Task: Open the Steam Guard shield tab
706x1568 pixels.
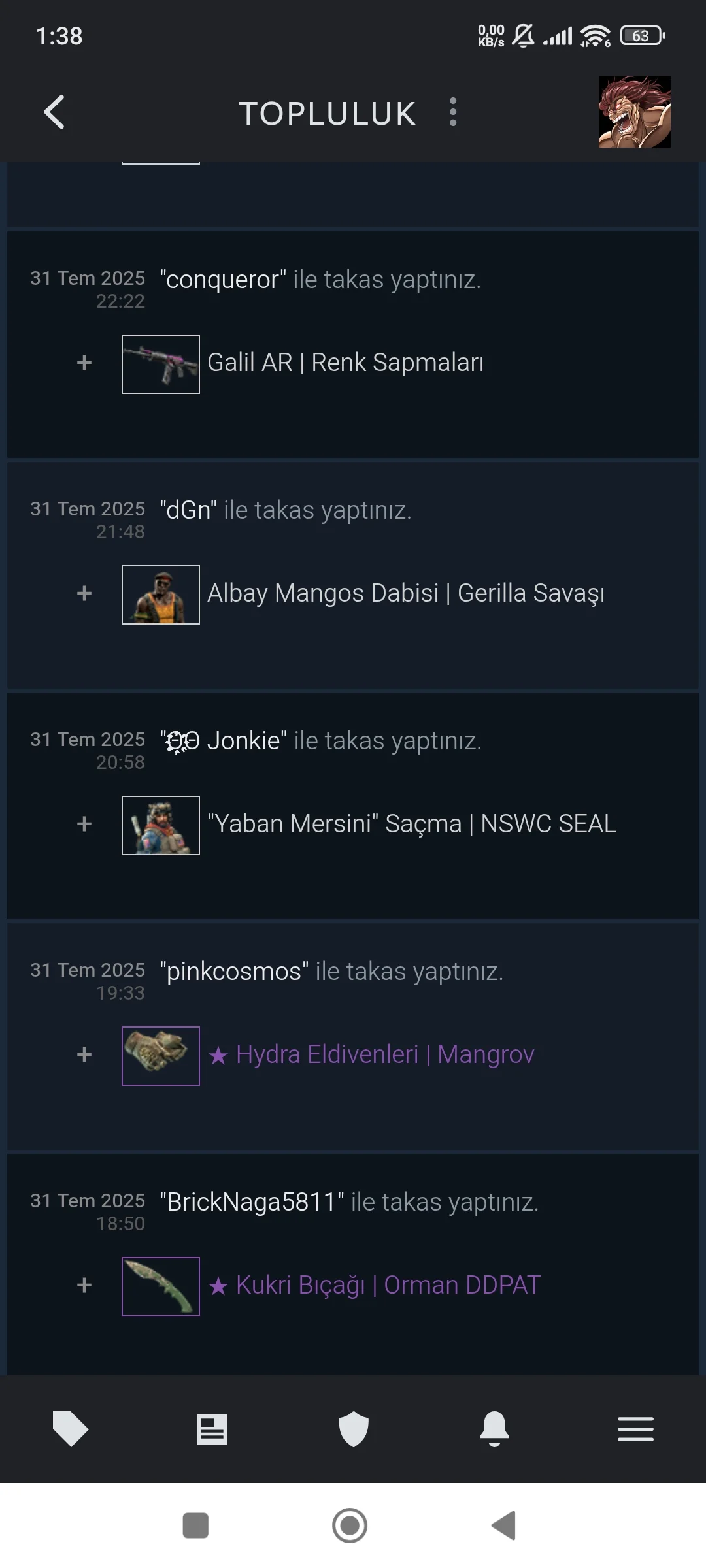Action: 354,1429
